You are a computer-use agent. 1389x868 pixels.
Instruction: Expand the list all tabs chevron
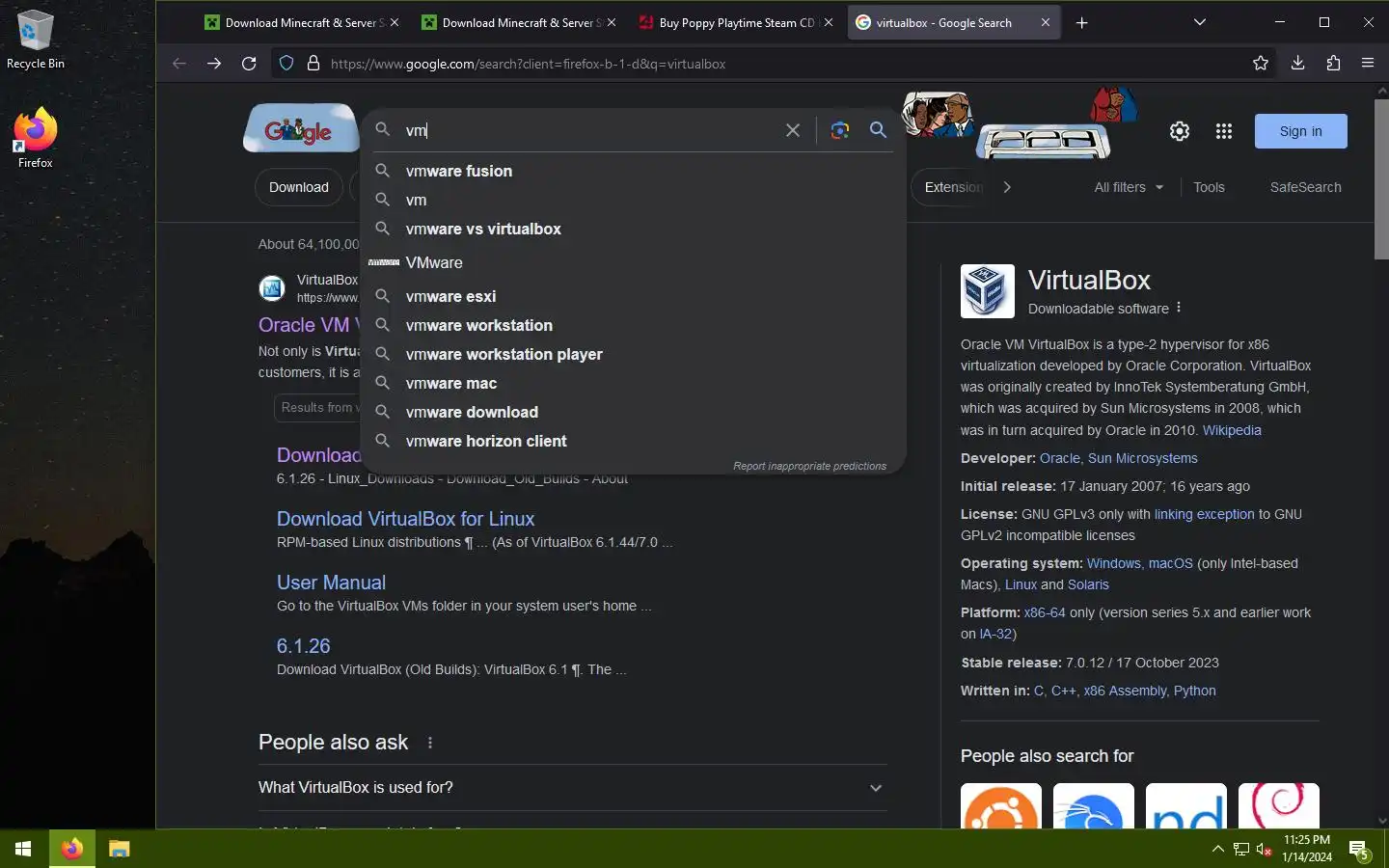1200,22
